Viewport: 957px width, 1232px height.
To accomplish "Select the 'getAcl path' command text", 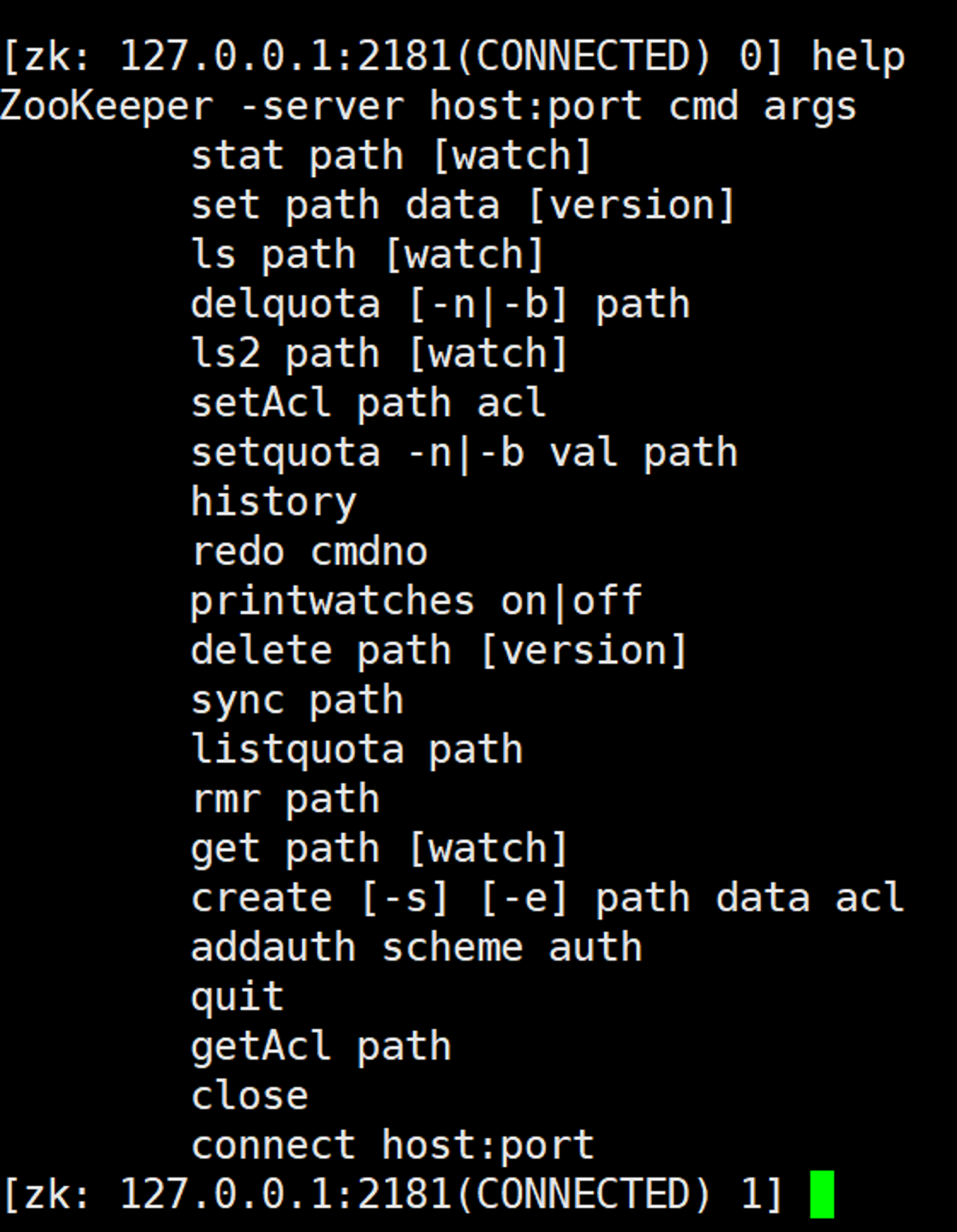I will click(x=321, y=1046).
